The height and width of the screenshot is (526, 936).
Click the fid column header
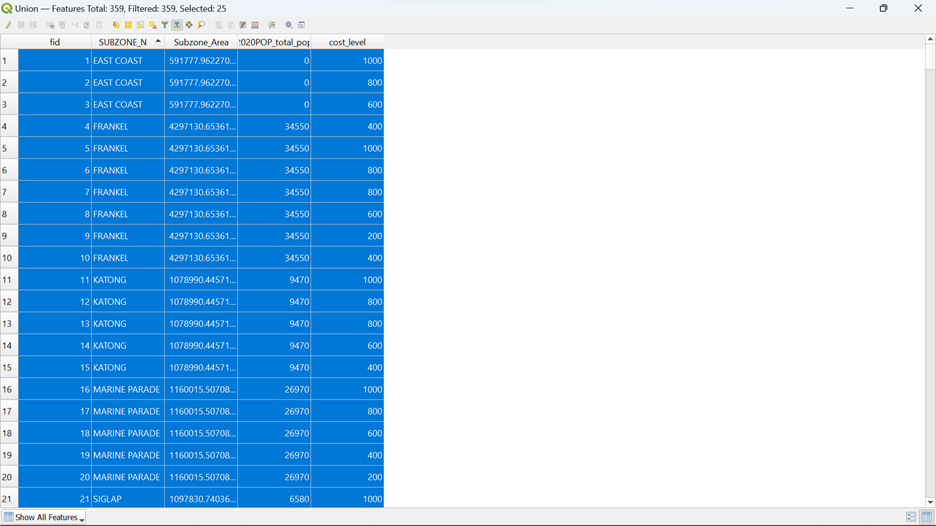click(x=55, y=42)
